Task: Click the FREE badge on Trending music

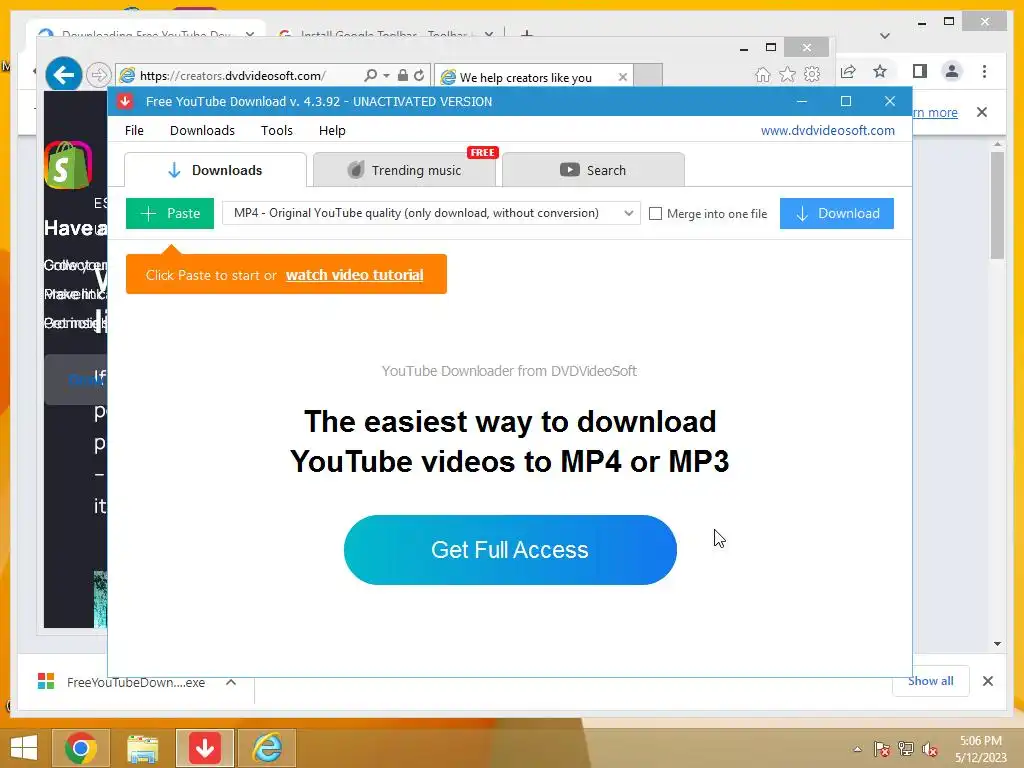Action: (x=483, y=153)
